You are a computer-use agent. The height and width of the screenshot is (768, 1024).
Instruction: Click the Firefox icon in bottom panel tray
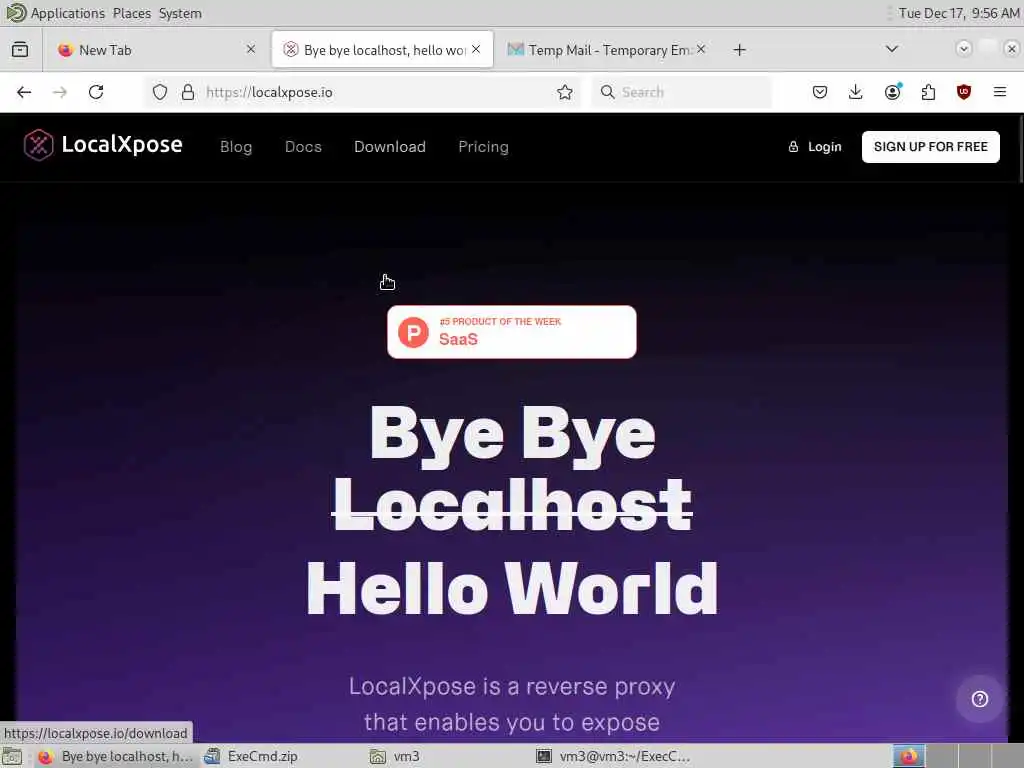(x=909, y=756)
